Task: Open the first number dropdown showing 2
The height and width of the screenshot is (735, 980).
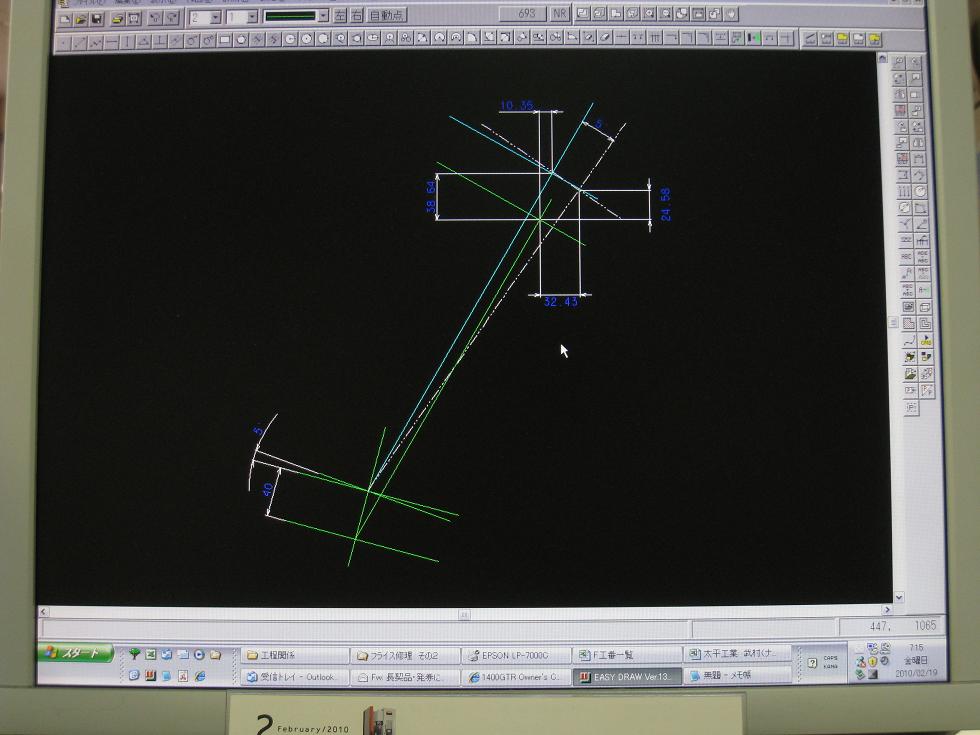Action: (x=216, y=17)
